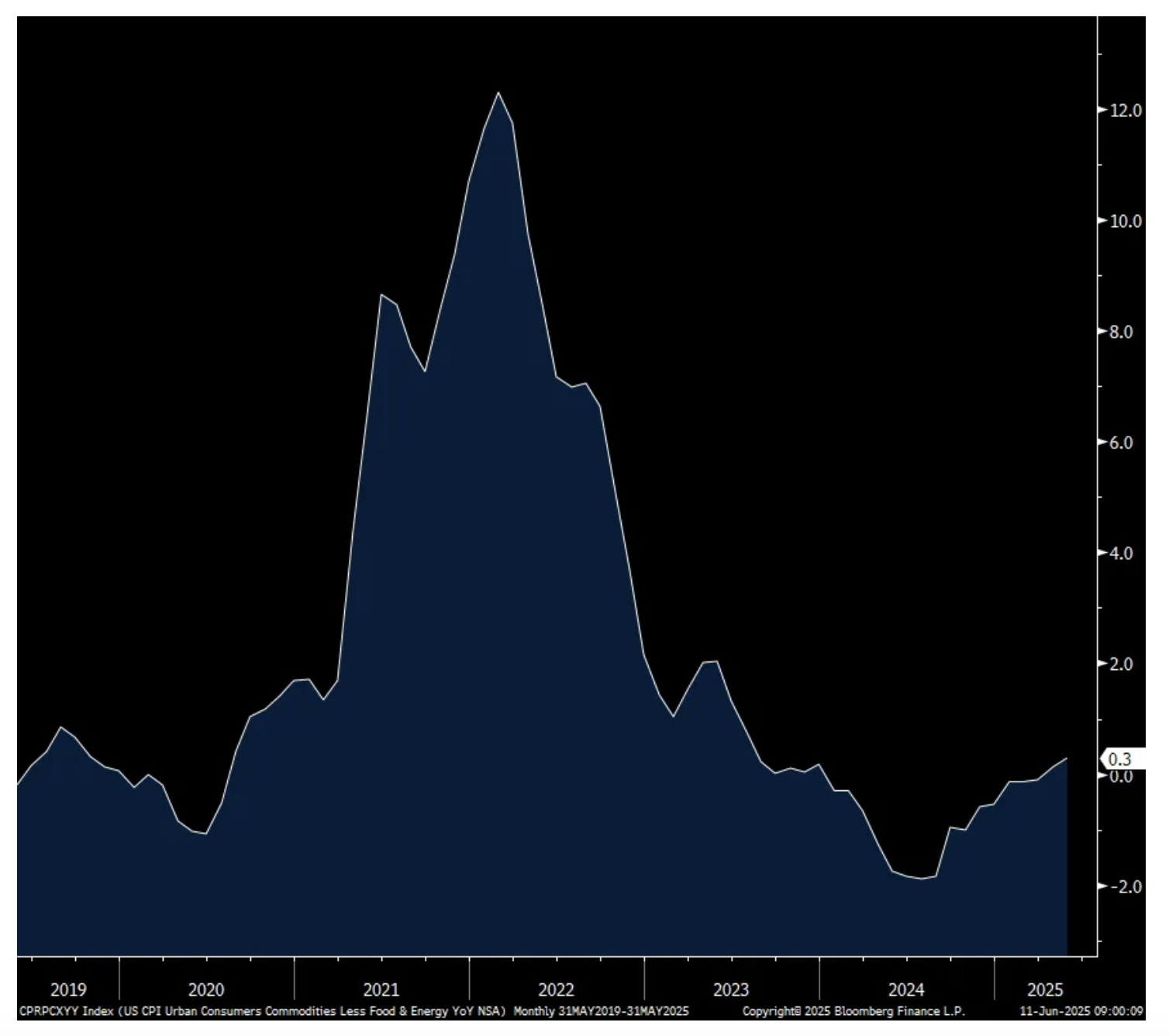This screenshot has height=1036, width=1169.
Task: Select the 2022 label on the x-axis
Action: [557, 989]
